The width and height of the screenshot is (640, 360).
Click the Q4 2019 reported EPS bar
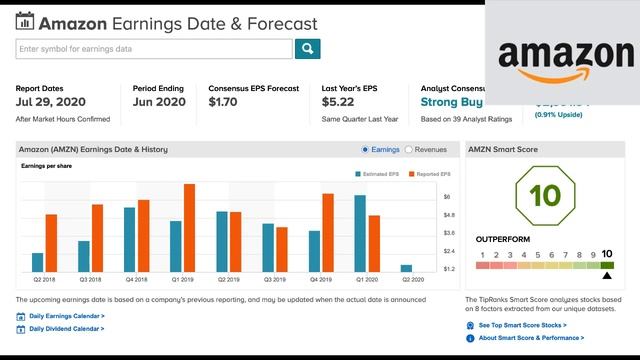tap(328, 233)
